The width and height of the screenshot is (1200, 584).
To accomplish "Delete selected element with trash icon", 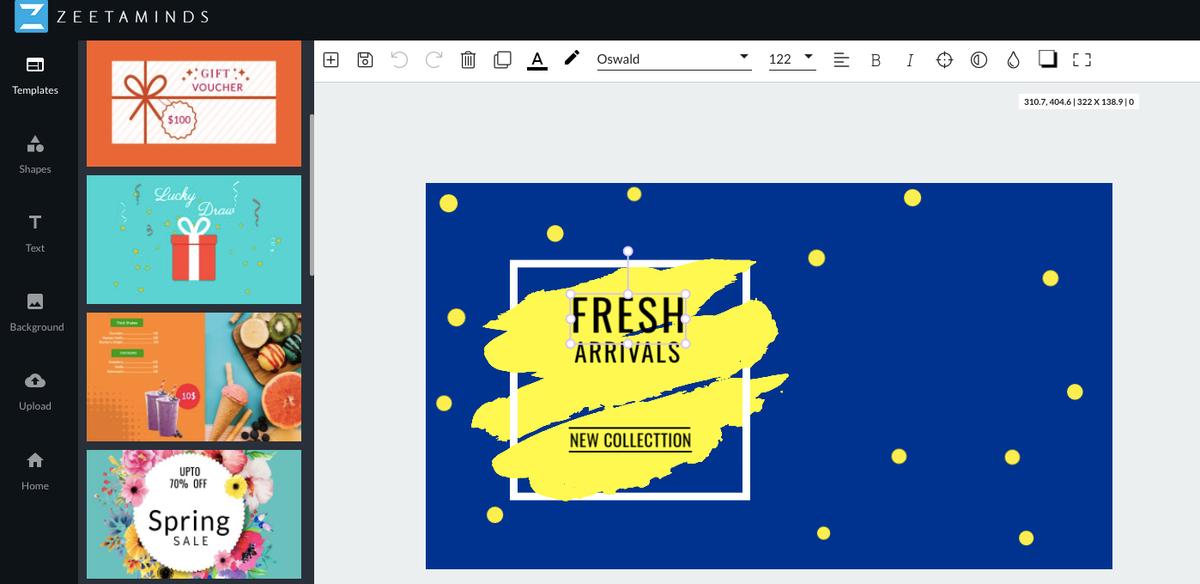I will 468,60.
